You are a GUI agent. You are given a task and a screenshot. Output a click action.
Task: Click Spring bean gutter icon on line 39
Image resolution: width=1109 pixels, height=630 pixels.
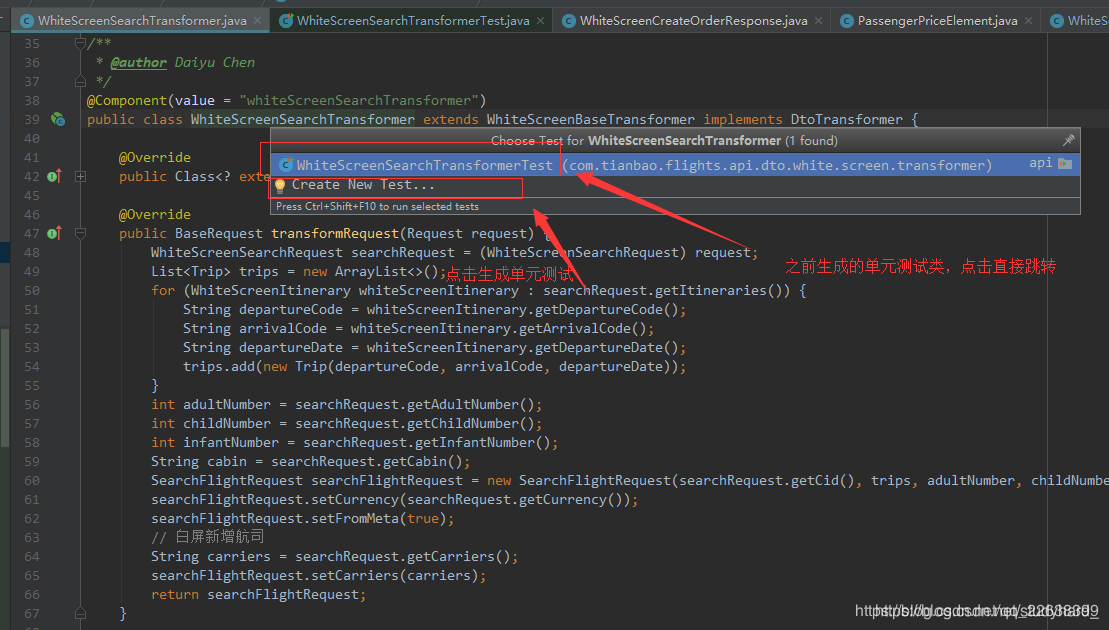click(x=58, y=119)
